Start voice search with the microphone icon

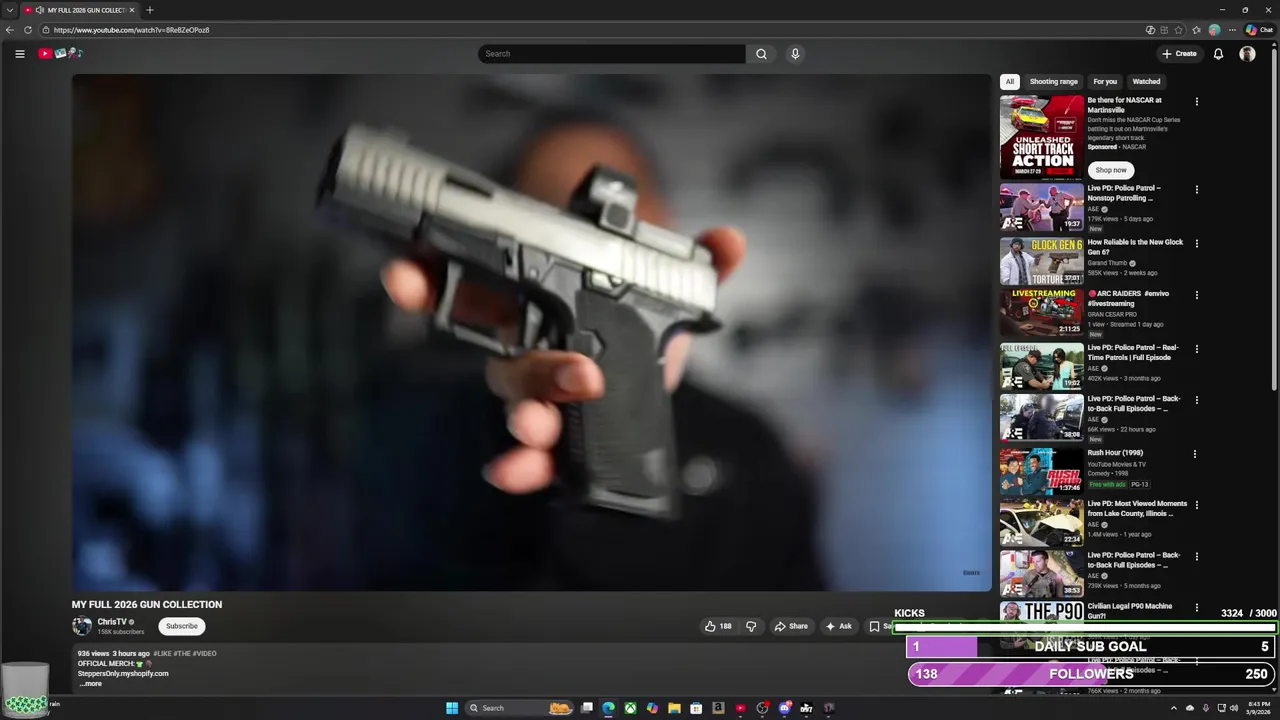click(795, 54)
